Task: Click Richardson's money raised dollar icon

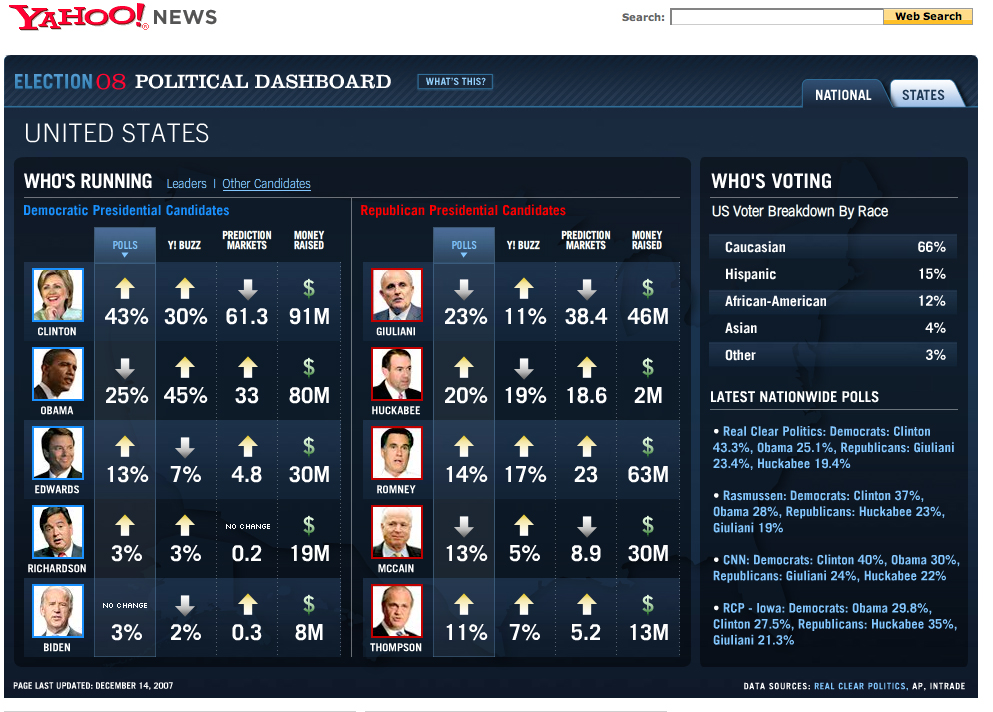Action: 308,526
